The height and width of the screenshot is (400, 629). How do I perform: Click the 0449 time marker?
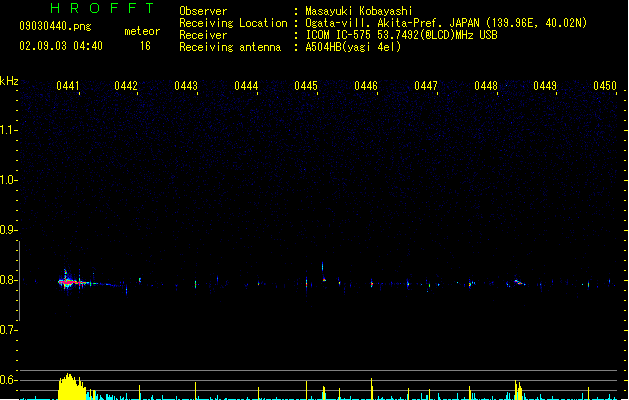point(545,86)
